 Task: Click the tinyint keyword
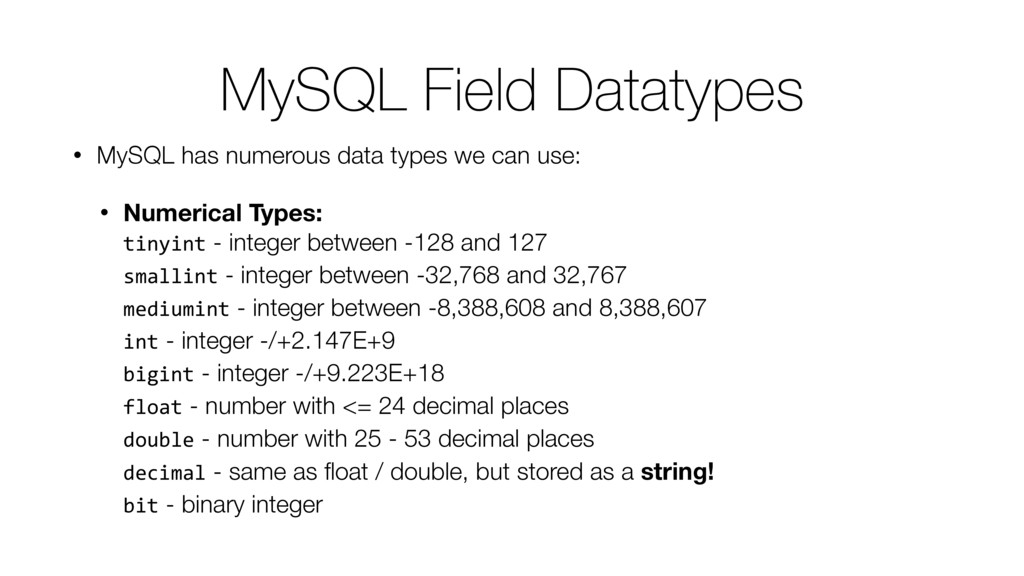click(x=165, y=244)
